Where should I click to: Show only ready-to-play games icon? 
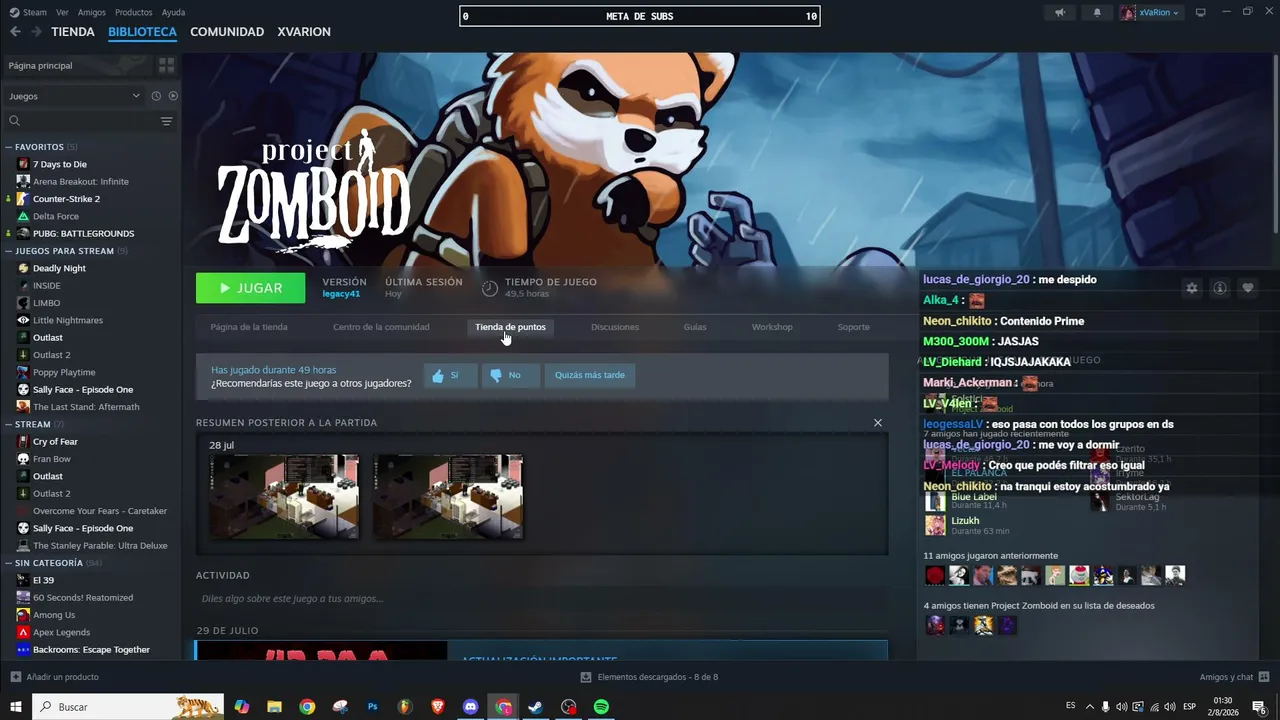pyautogui.click(x=173, y=96)
